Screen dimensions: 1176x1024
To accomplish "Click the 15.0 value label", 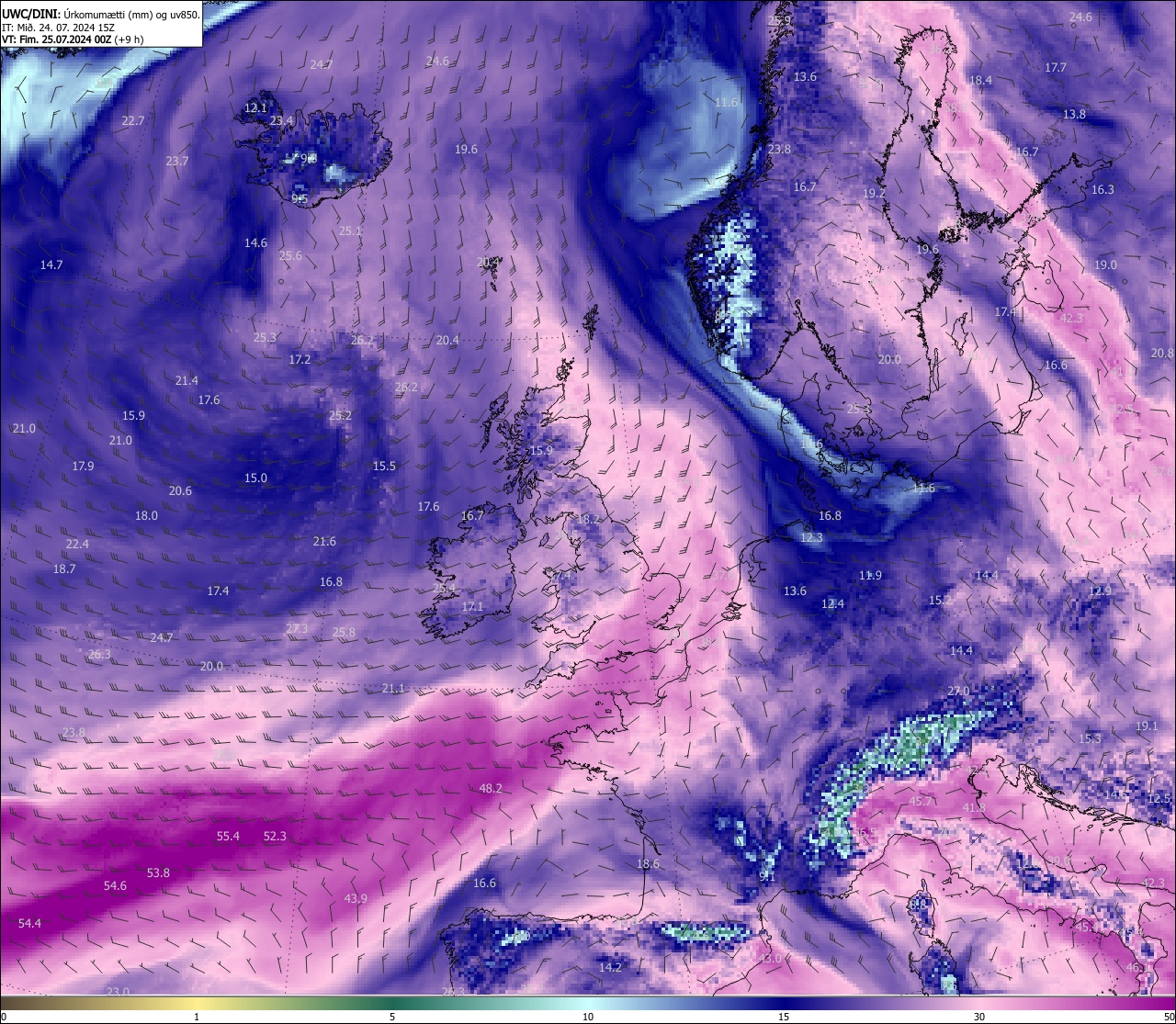I will [x=255, y=478].
